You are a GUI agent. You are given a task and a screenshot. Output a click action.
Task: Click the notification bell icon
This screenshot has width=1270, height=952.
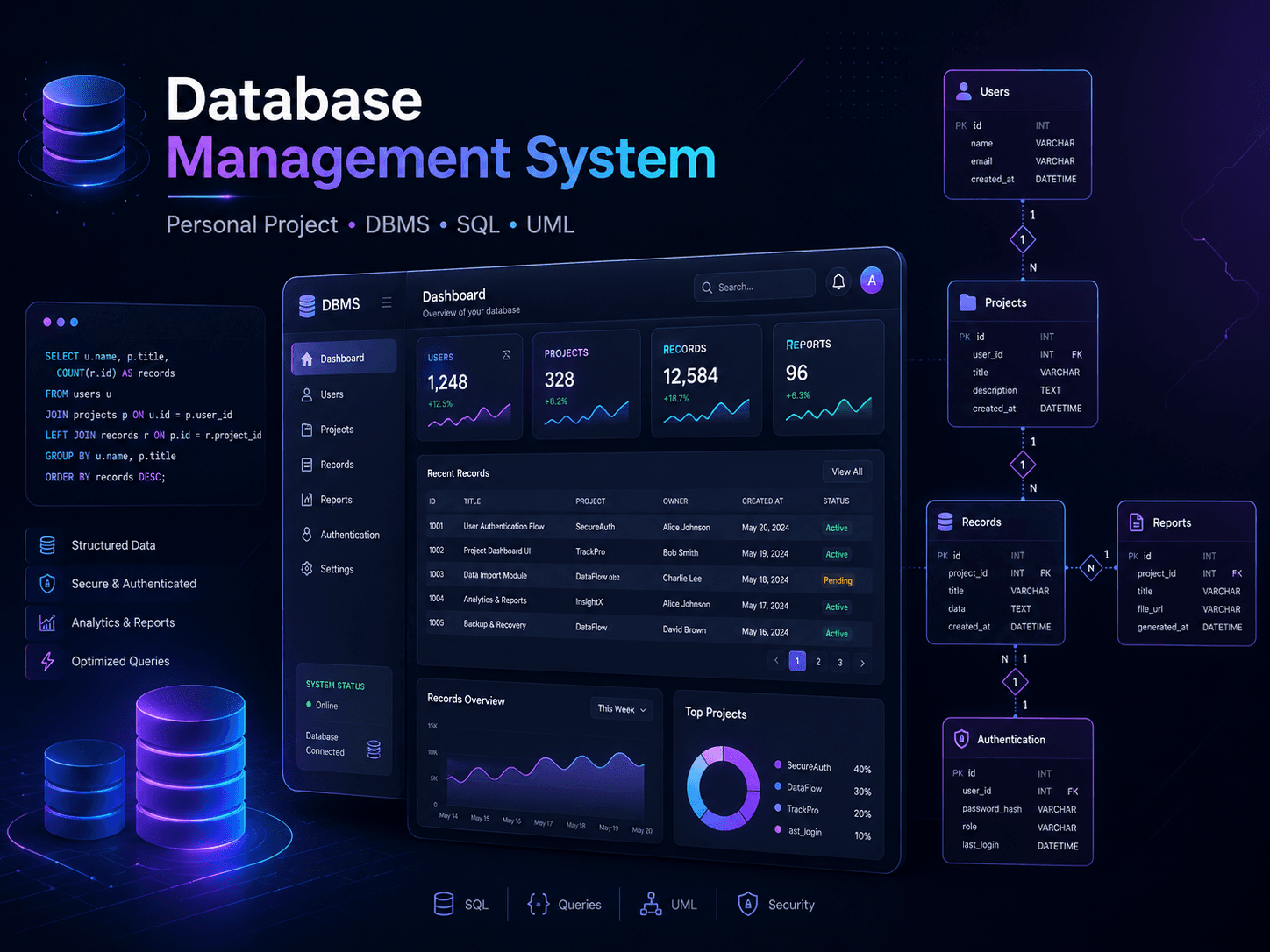point(838,281)
